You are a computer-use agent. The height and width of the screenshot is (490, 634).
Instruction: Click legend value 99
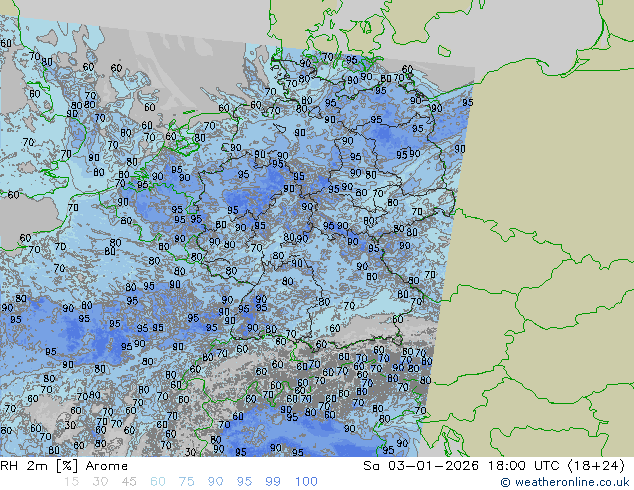273,482
